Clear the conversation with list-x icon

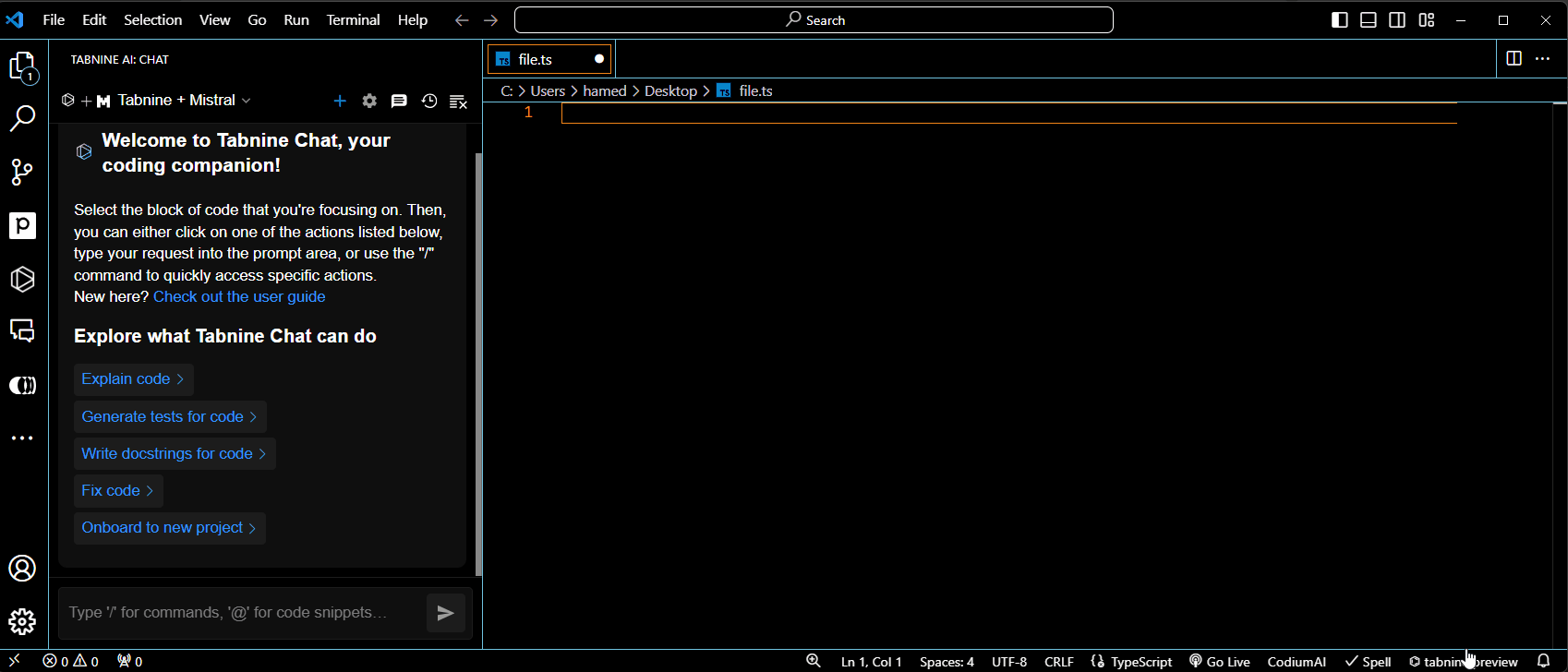[x=458, y=101]
